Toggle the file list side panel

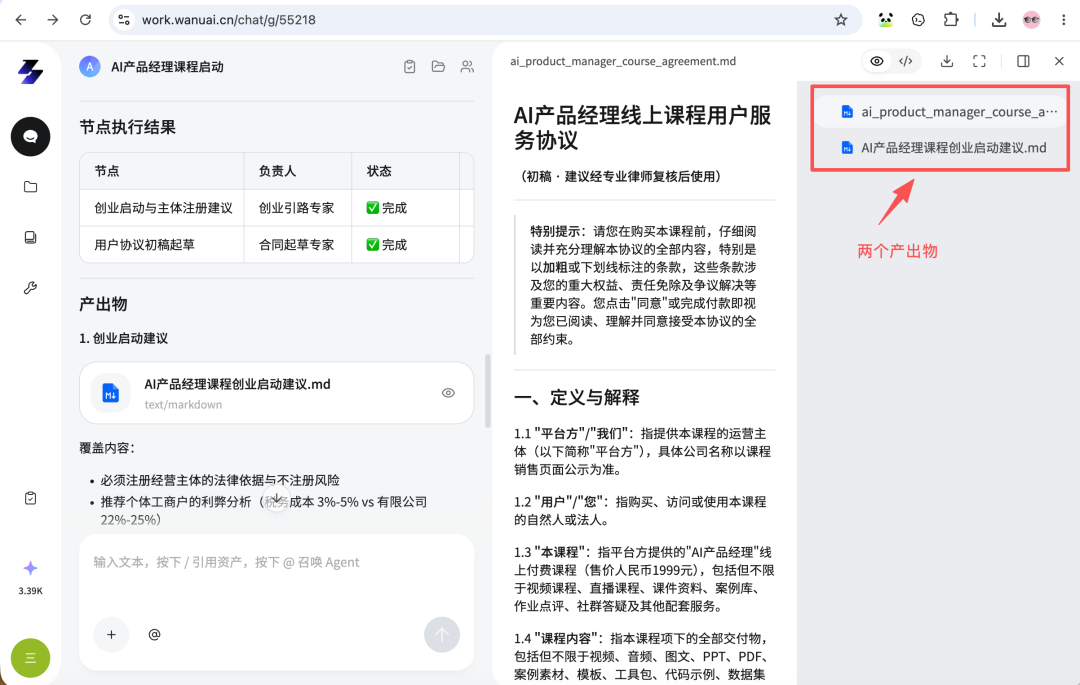coord(1024,61)
